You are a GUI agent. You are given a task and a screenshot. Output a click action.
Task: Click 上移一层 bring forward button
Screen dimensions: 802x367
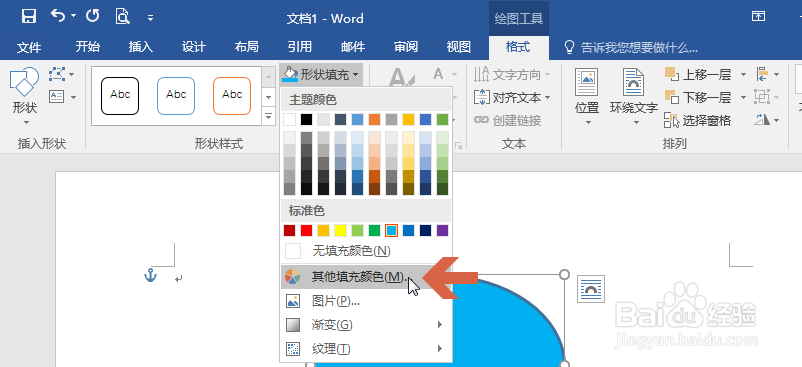coord(698,75)
